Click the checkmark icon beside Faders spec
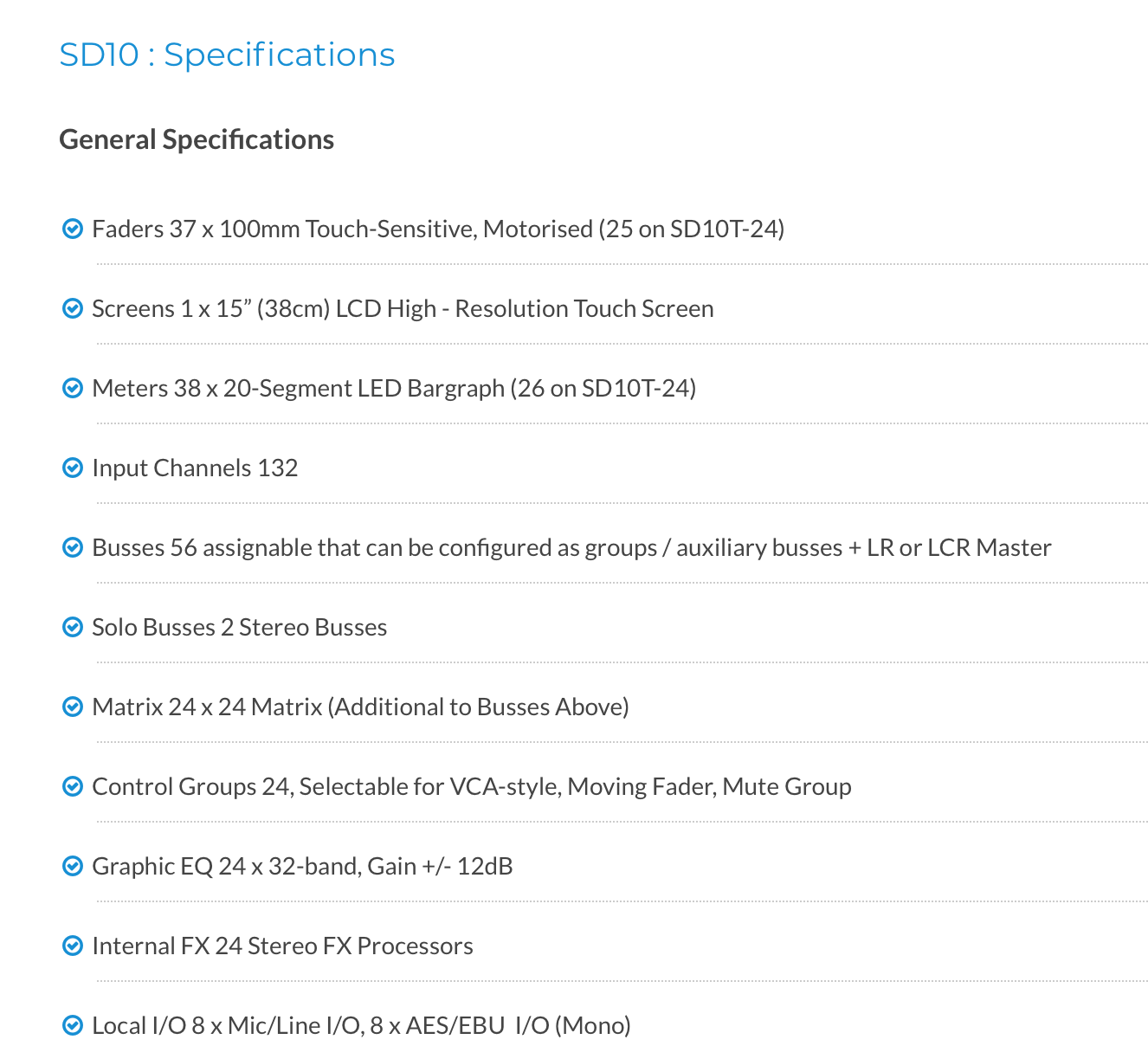 point(73,229)
